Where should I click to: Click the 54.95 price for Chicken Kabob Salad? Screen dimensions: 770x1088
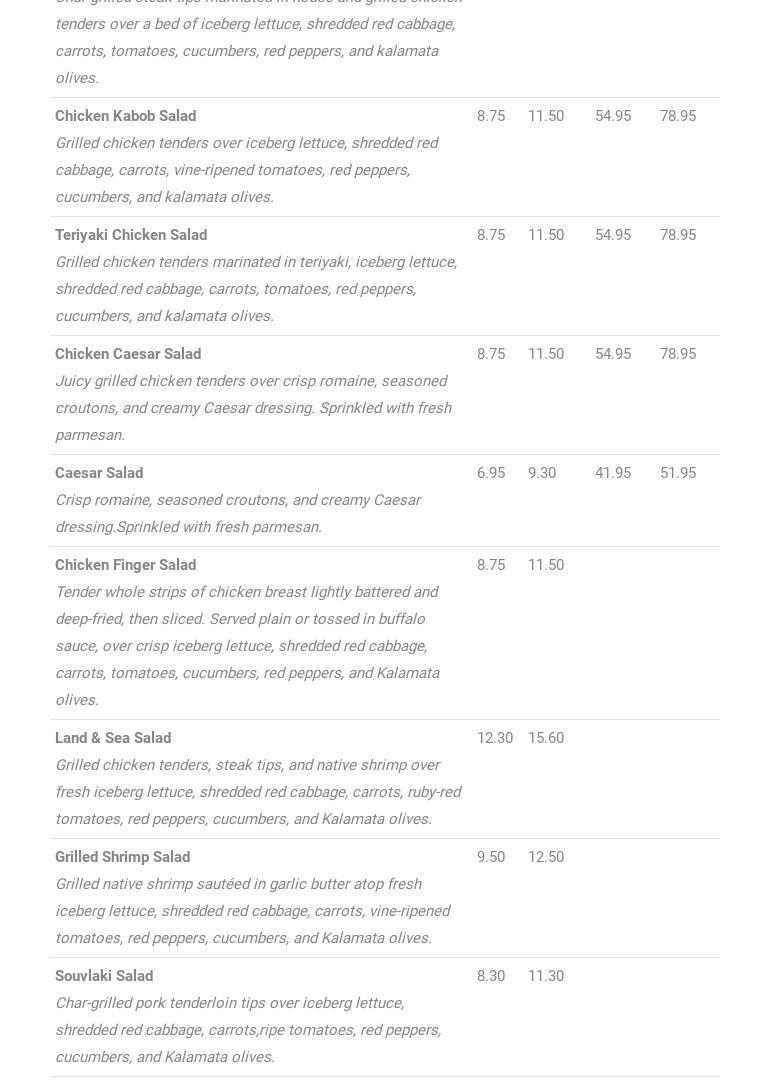[613, 116]
